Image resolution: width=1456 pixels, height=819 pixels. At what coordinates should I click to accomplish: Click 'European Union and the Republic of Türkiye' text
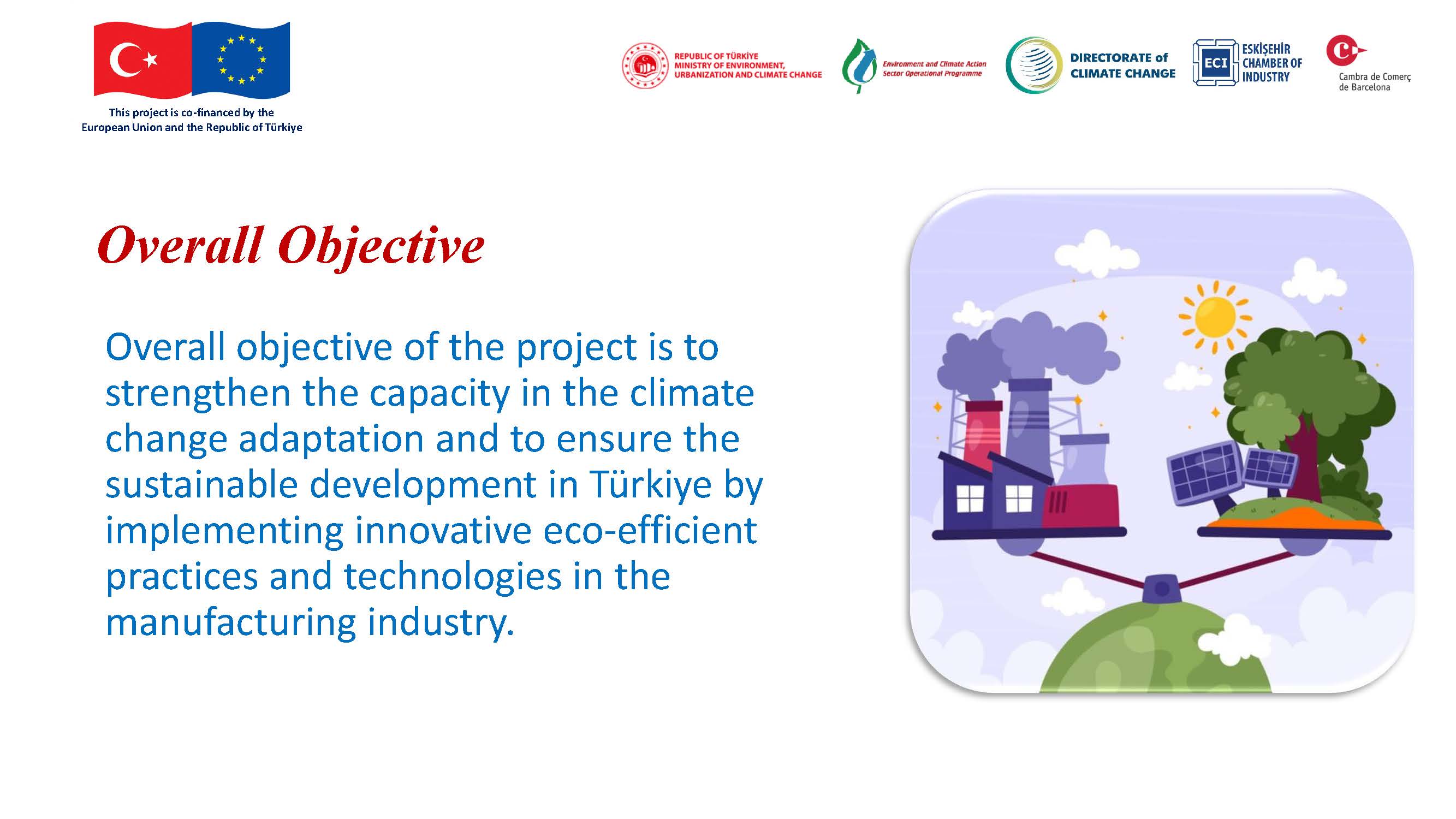tap(192, 127)
